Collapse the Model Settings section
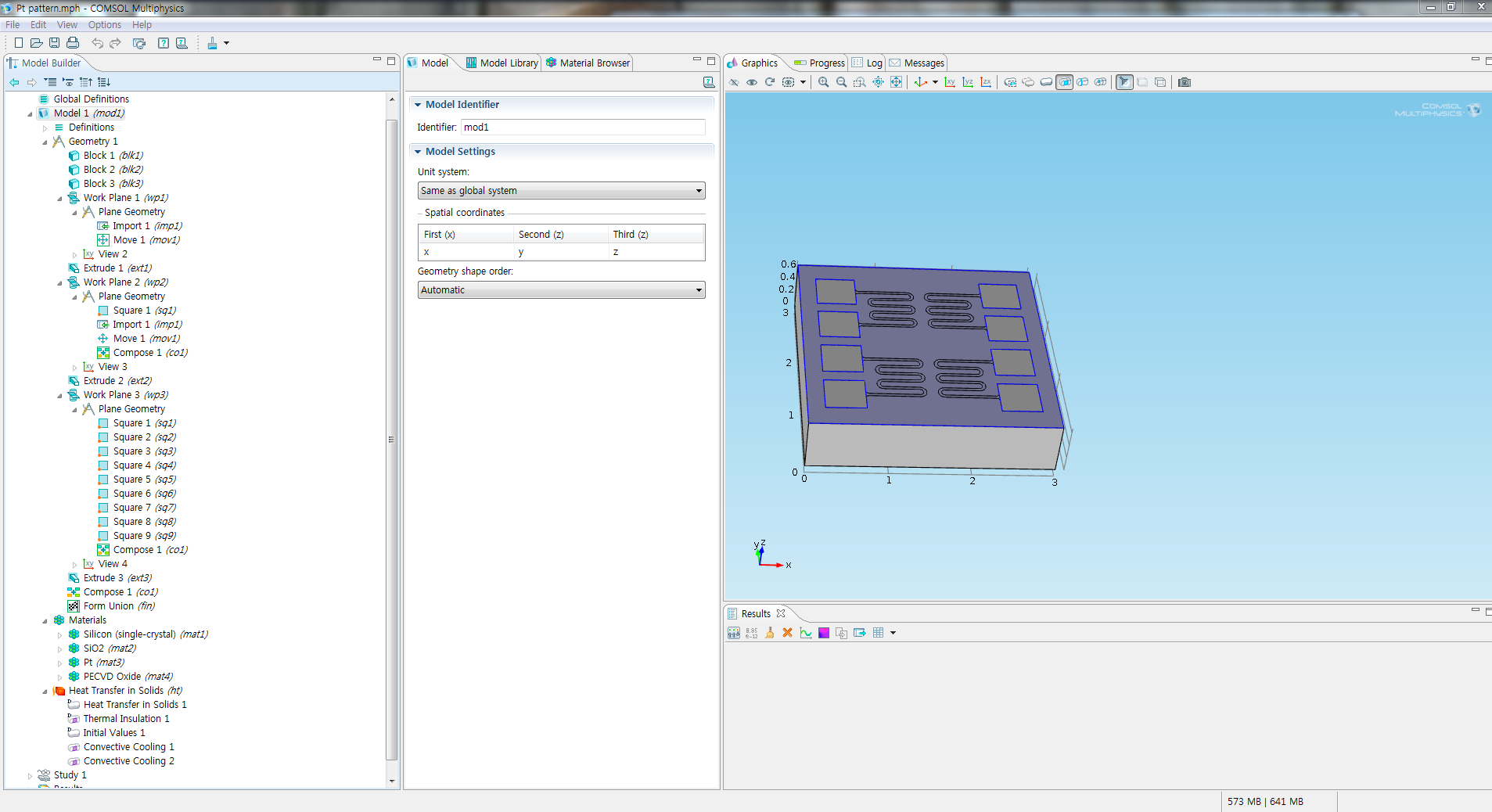1492x812 pixels. tap(418, 152)
